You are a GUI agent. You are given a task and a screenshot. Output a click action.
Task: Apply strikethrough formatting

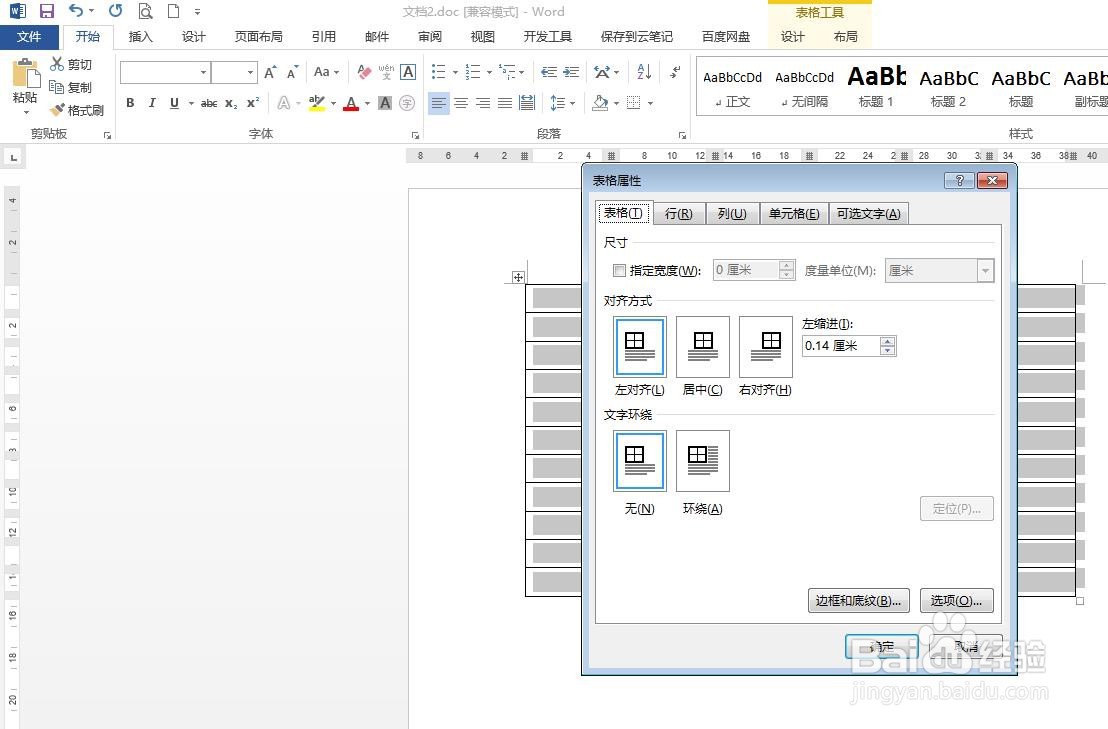pyautogui.click(x=209, y=103)
